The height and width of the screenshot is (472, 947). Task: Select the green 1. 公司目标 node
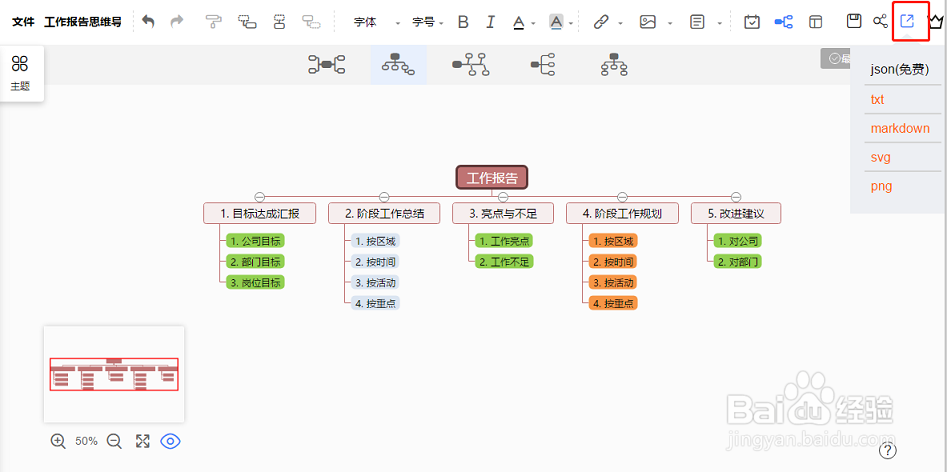point(255,241)
